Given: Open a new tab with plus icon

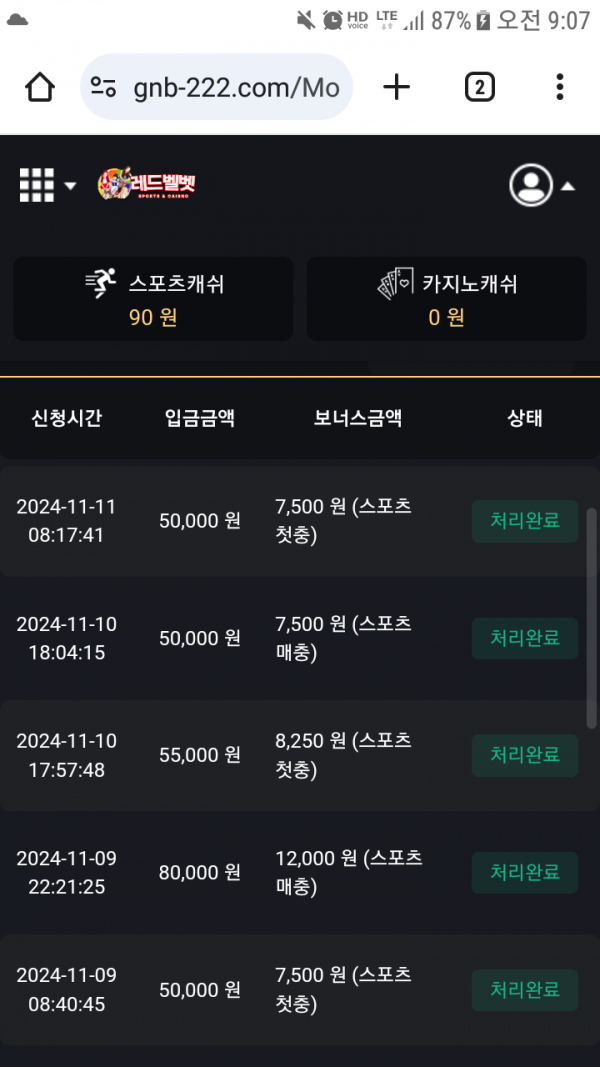Looking at the screenshot, I should [x=397, y=88].
